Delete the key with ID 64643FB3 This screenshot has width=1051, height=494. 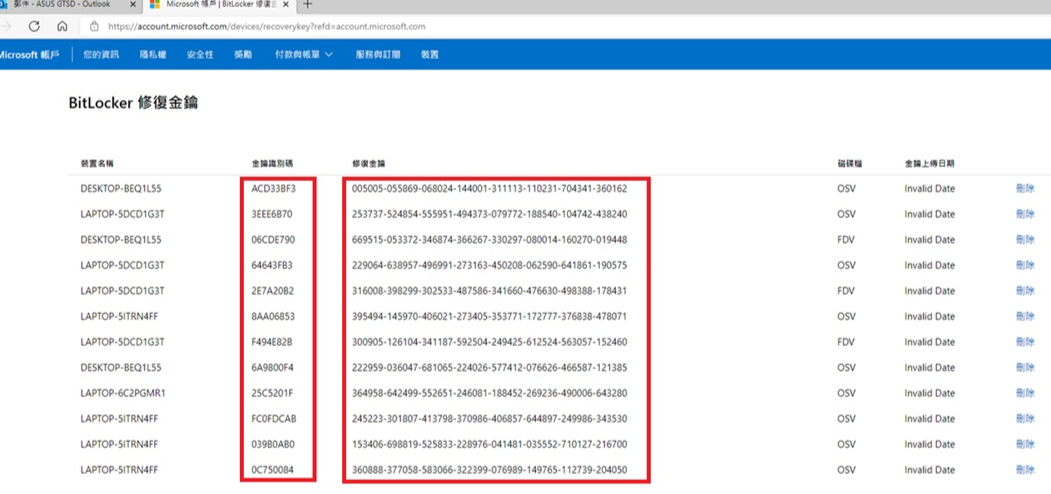click(1025, 265)
